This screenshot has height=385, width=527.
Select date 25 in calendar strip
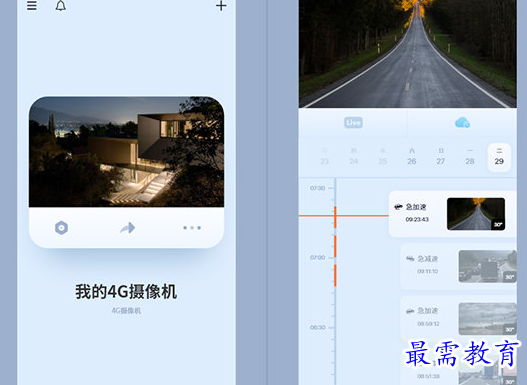pos(382,157)
